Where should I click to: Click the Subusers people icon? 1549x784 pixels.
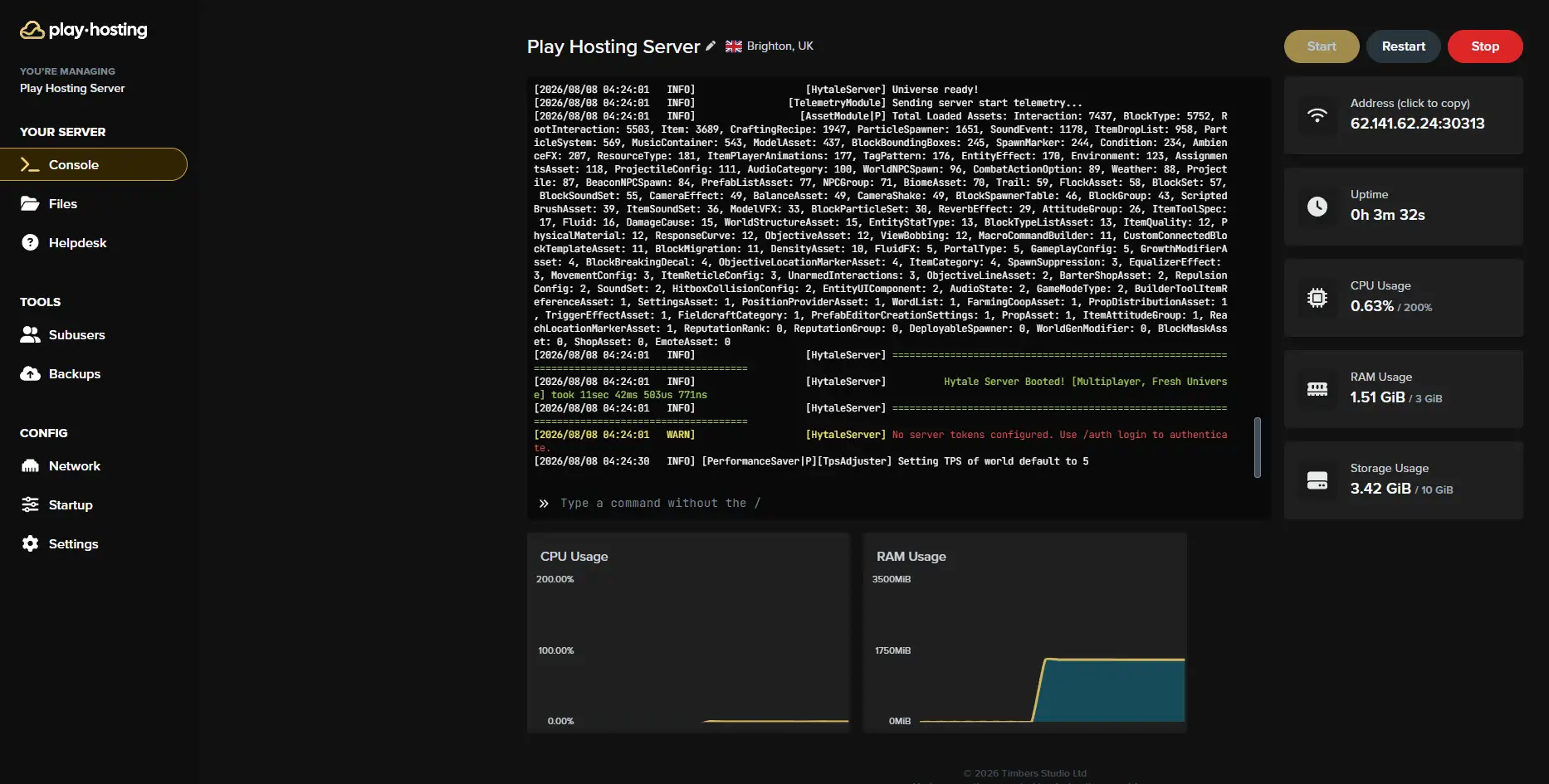point(30,334)
